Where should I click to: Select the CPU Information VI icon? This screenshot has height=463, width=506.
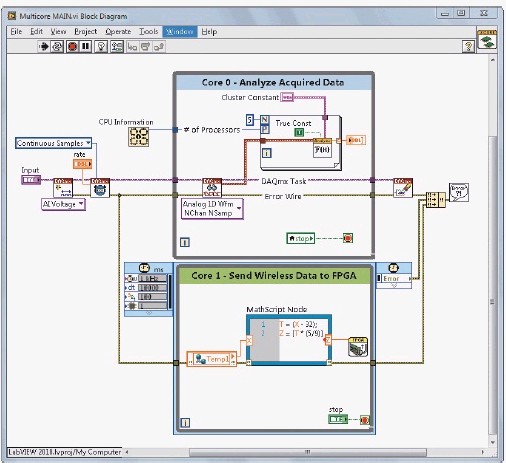point(139,137)
